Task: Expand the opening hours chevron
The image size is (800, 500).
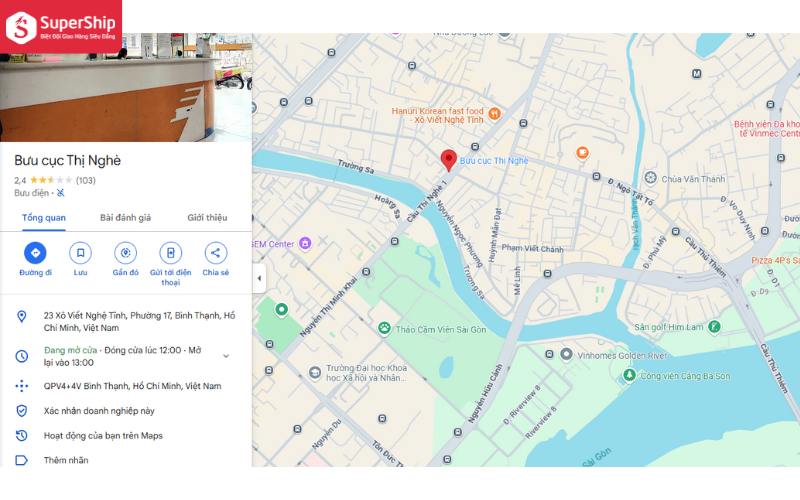Action: pos(226,356)
